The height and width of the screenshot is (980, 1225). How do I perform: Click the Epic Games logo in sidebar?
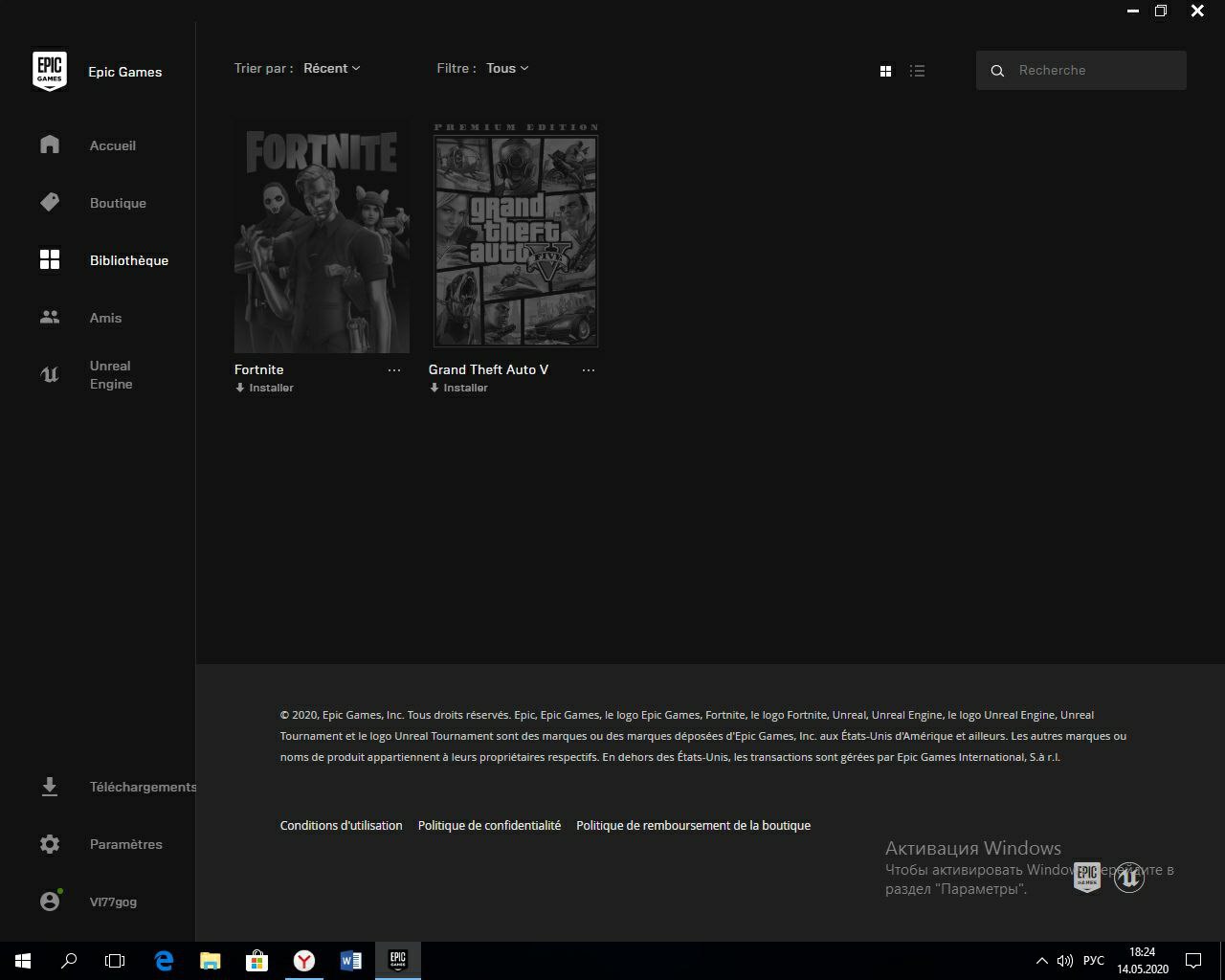pyautogui.click(x=50, y=72)
